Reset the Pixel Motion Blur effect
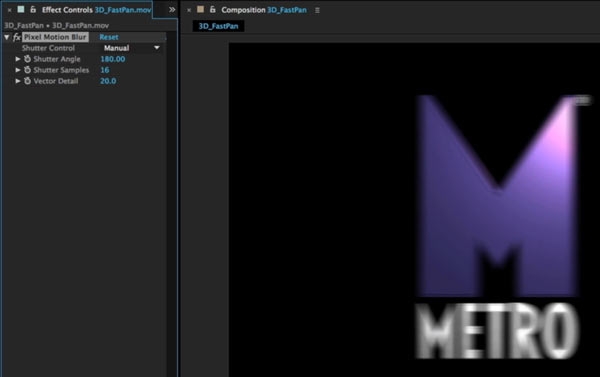This screenshot has width=600, height=377. pyautogui.click(x=109, y=37)
